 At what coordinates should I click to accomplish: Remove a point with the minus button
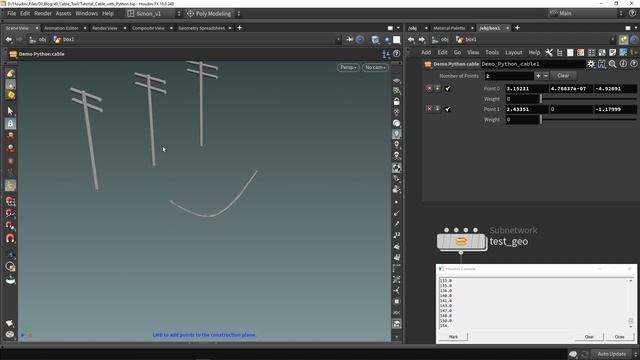click(x=546, y=76)
